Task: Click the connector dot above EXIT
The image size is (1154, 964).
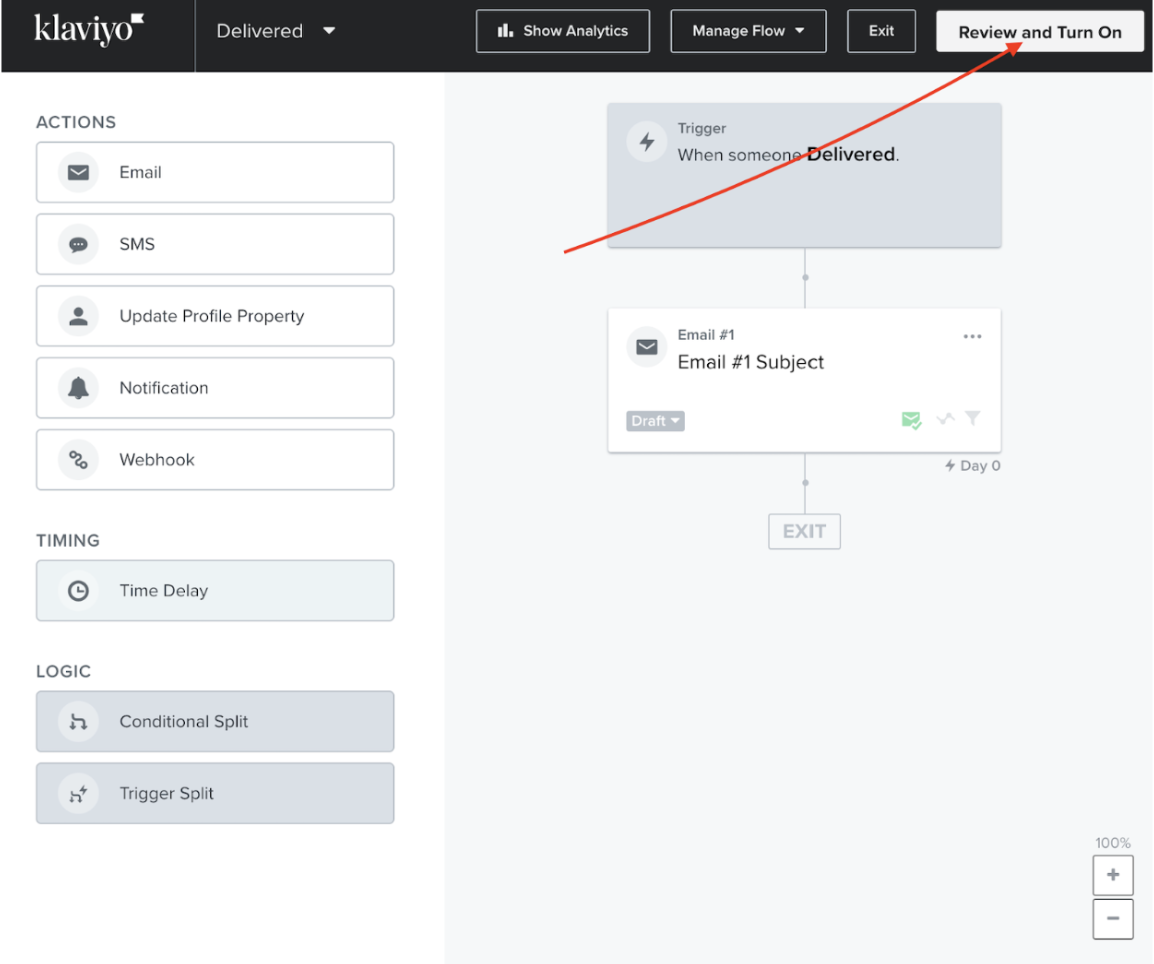Action: pyautogui.click(x=805, y=483)
